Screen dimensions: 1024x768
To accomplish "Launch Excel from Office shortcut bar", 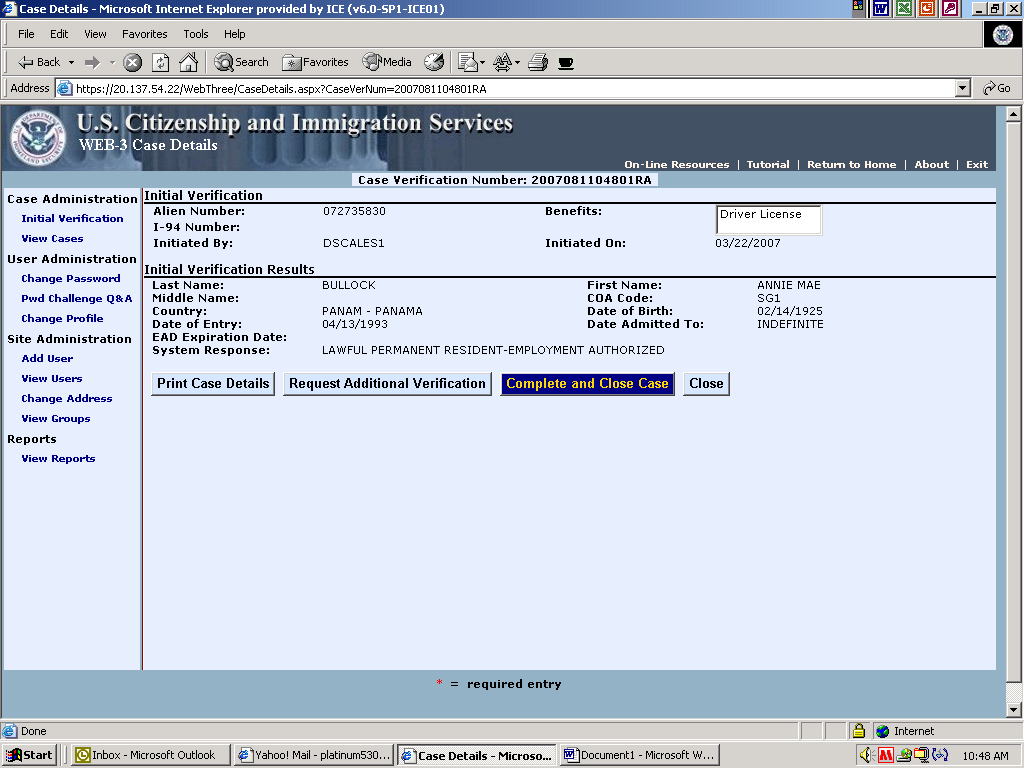I will pos(904,9).
